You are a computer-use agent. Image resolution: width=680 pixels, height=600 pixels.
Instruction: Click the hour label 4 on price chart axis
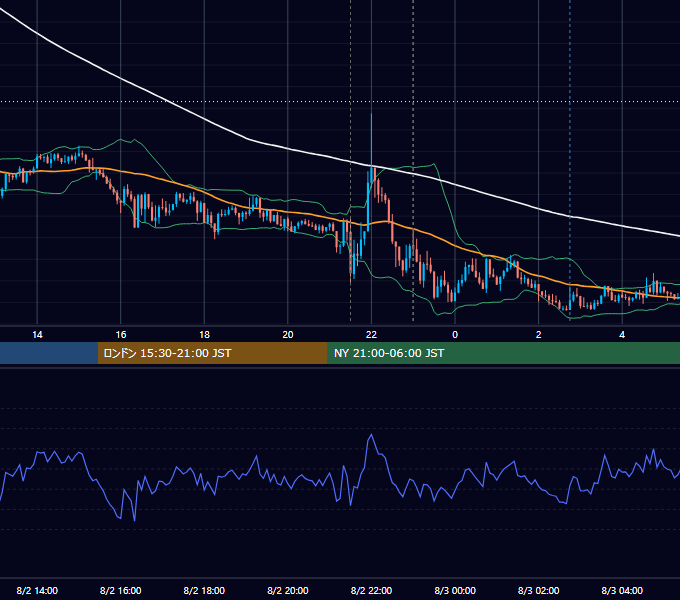(622, 335)
